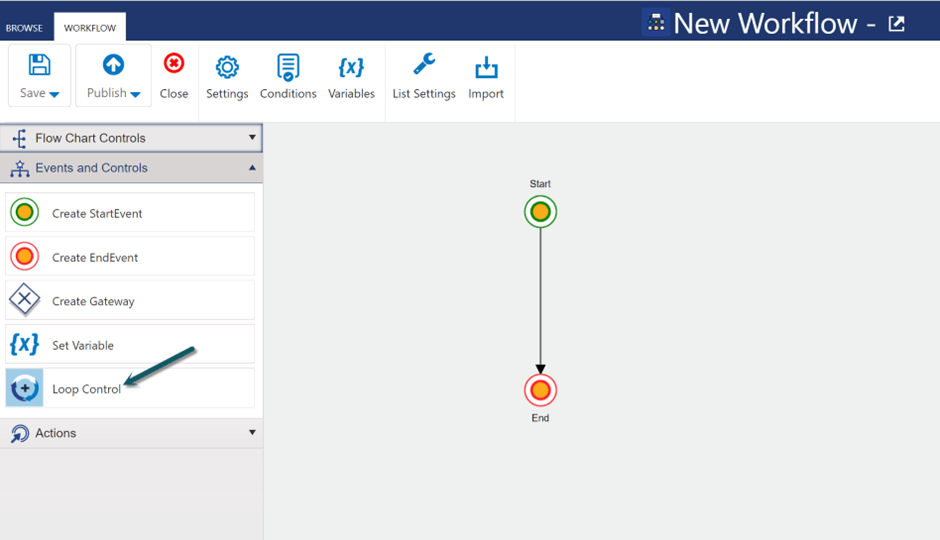Open the Conditions toolbar icon
This screenshot has width=940, height=540.
click(x=288, y=68)
